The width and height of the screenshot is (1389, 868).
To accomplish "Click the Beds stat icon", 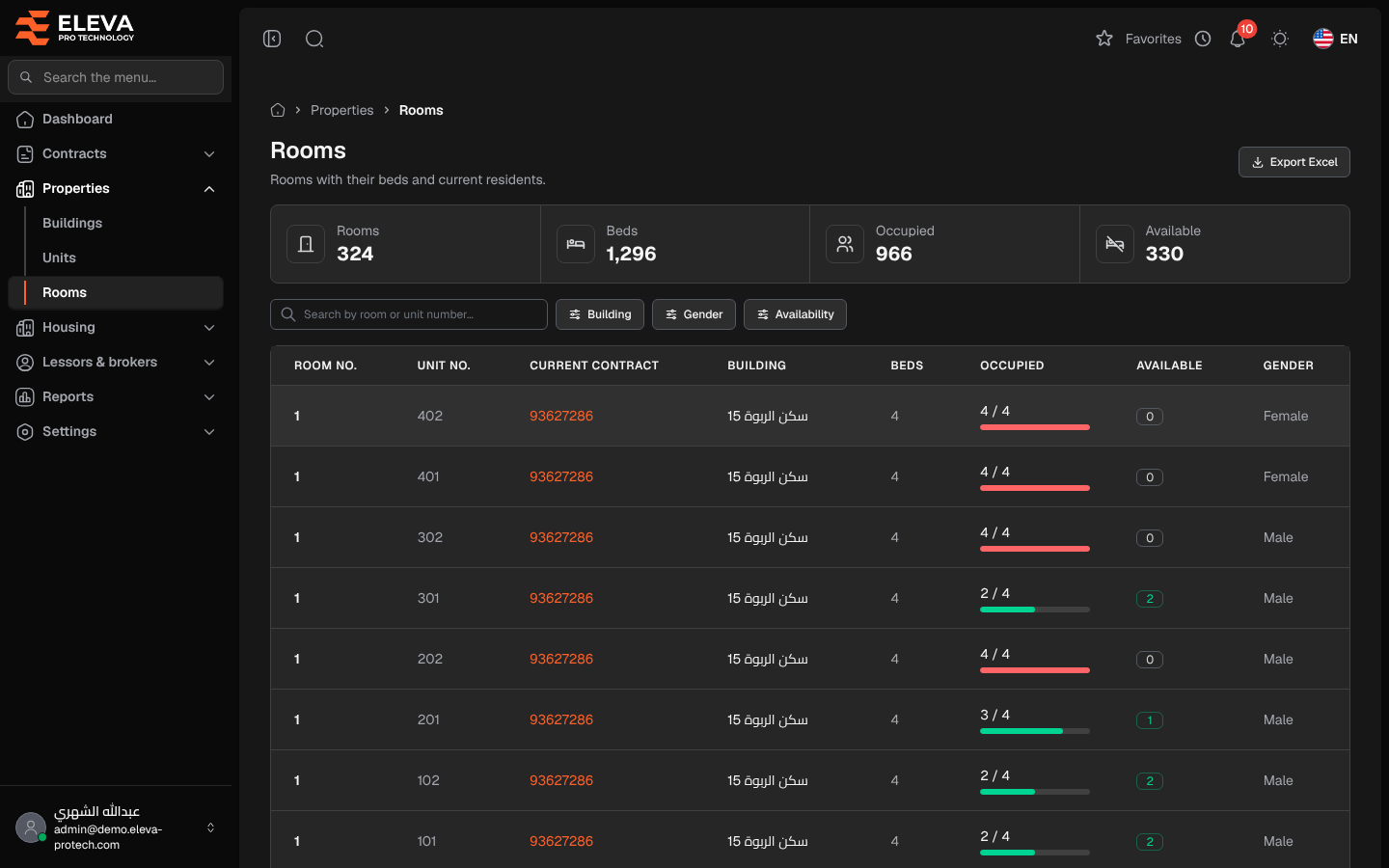I will click(x=576, y=244).
